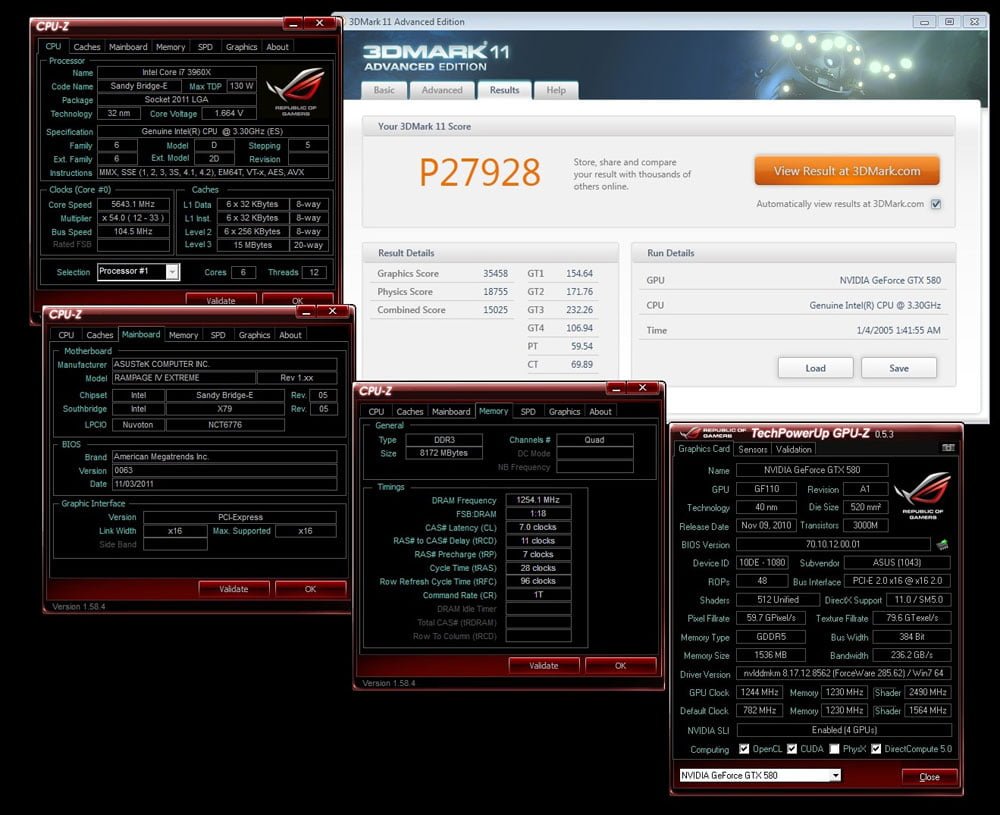Toggle the OpenCL checkbox
The width and height of the screenshot is (1000, 815).
click(743, 749)
